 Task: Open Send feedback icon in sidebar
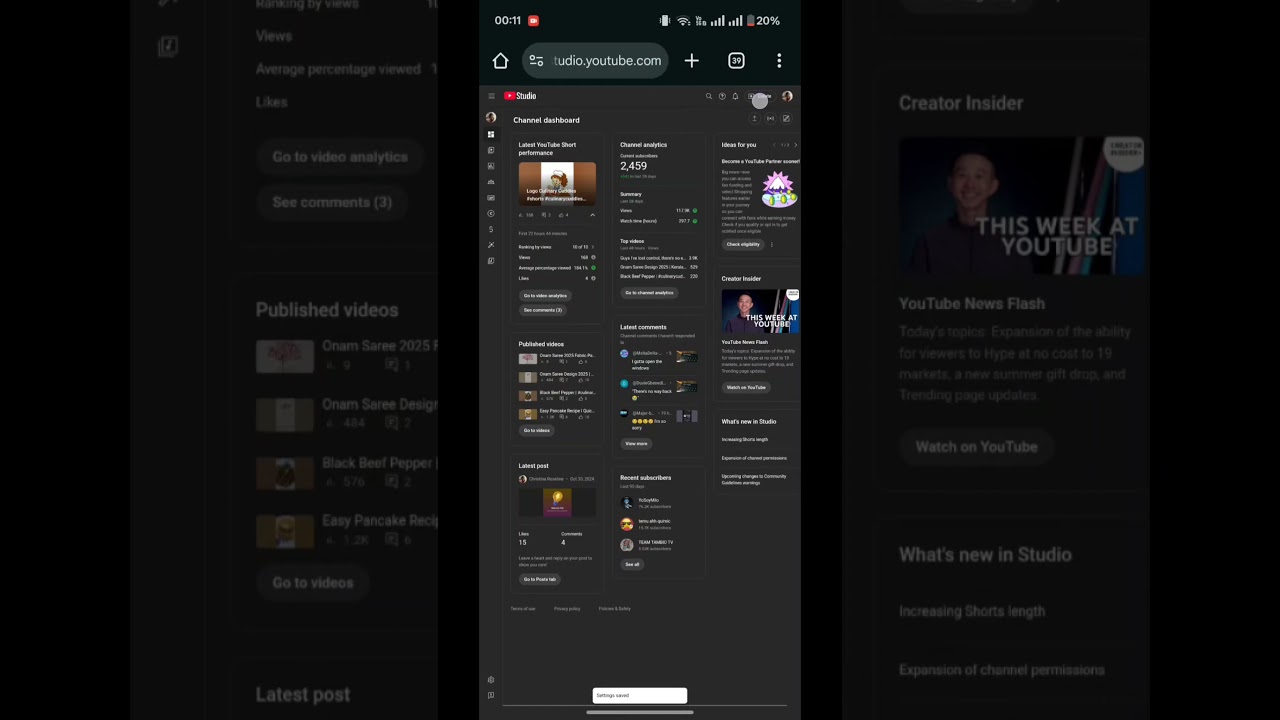click(491, 695)
